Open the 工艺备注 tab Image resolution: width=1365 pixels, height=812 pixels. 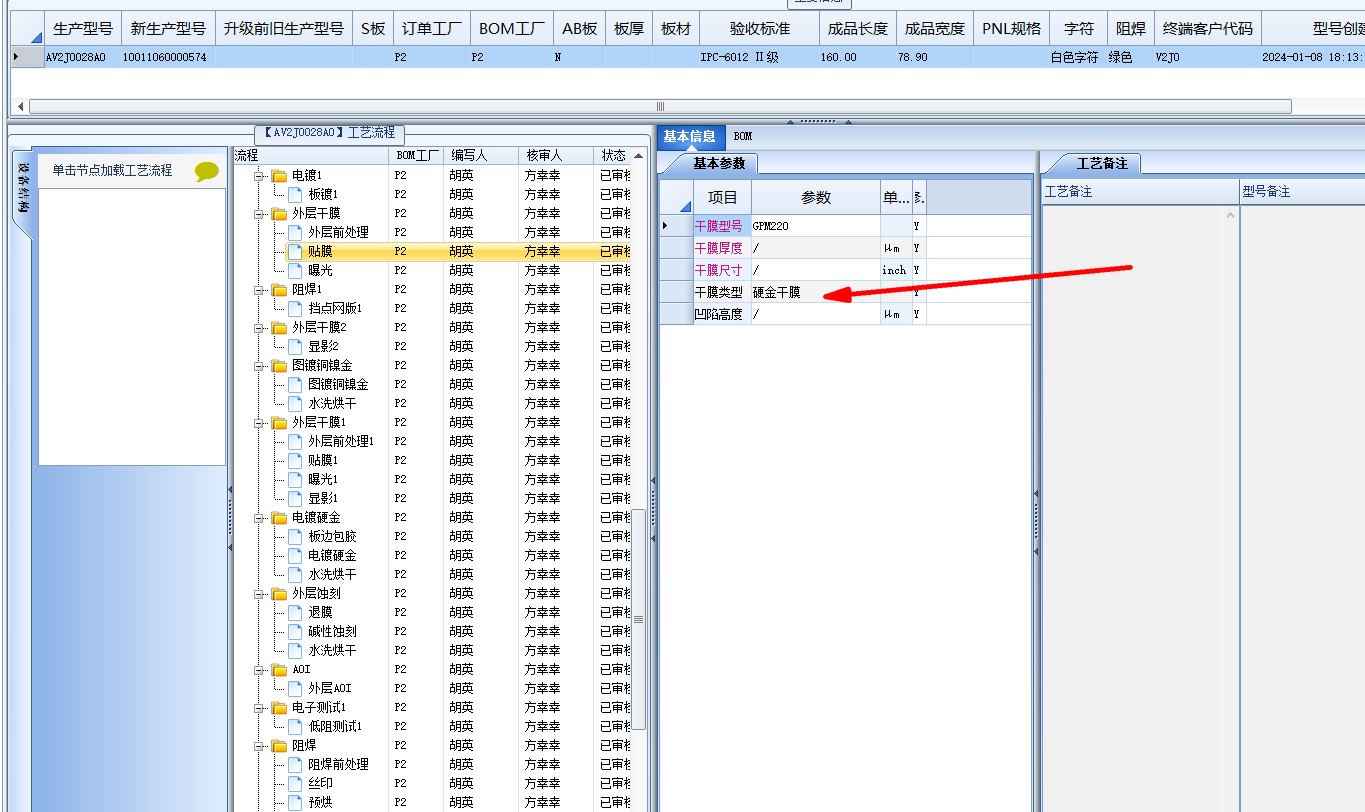coord(1101,163)
